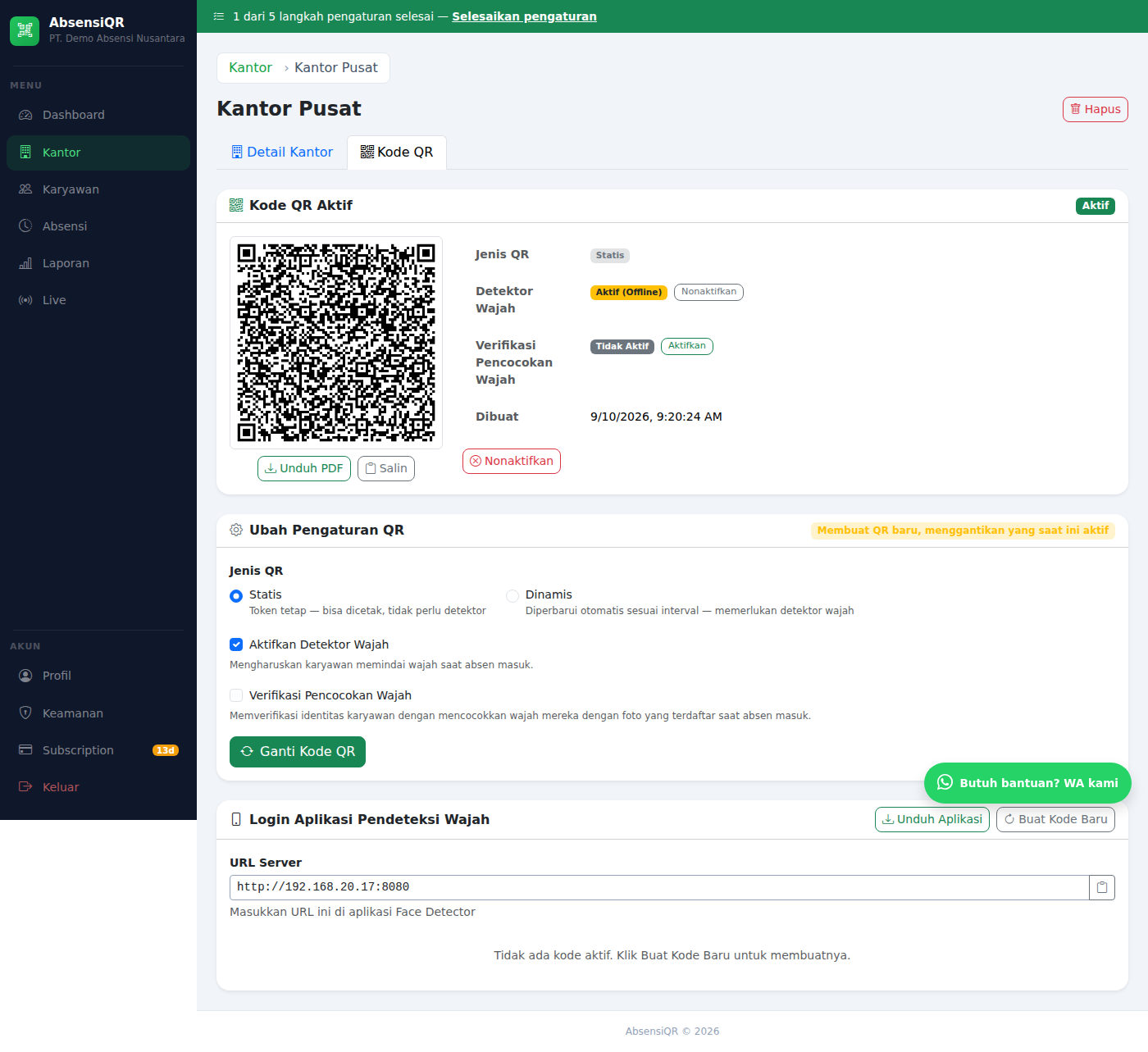The height and width of the screenshot is (1052, 1148).
Task: Open the Kantor sidebar menu item
Action: [98, 153]
